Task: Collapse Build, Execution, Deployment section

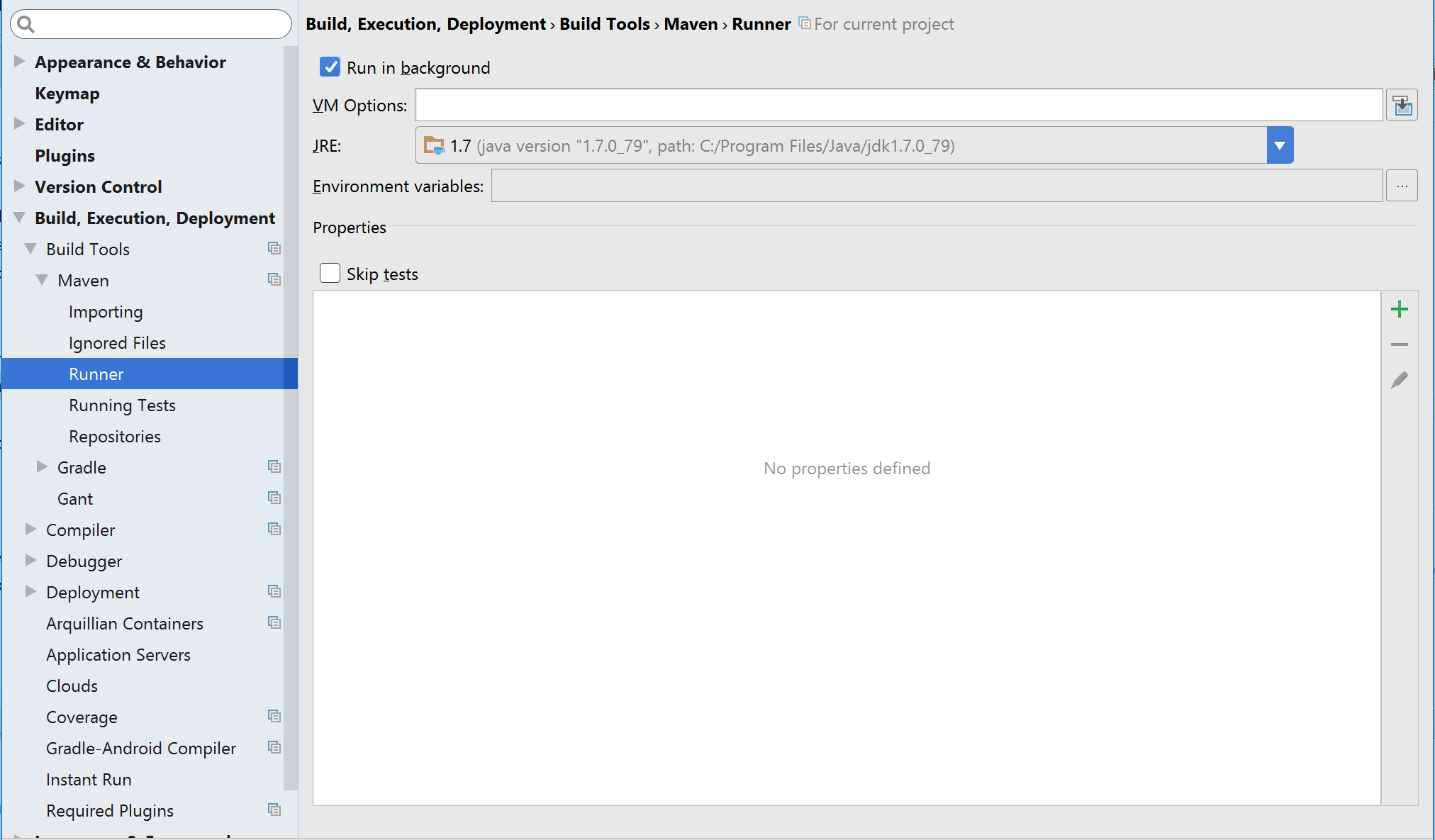Action: (x=20, y=218)
